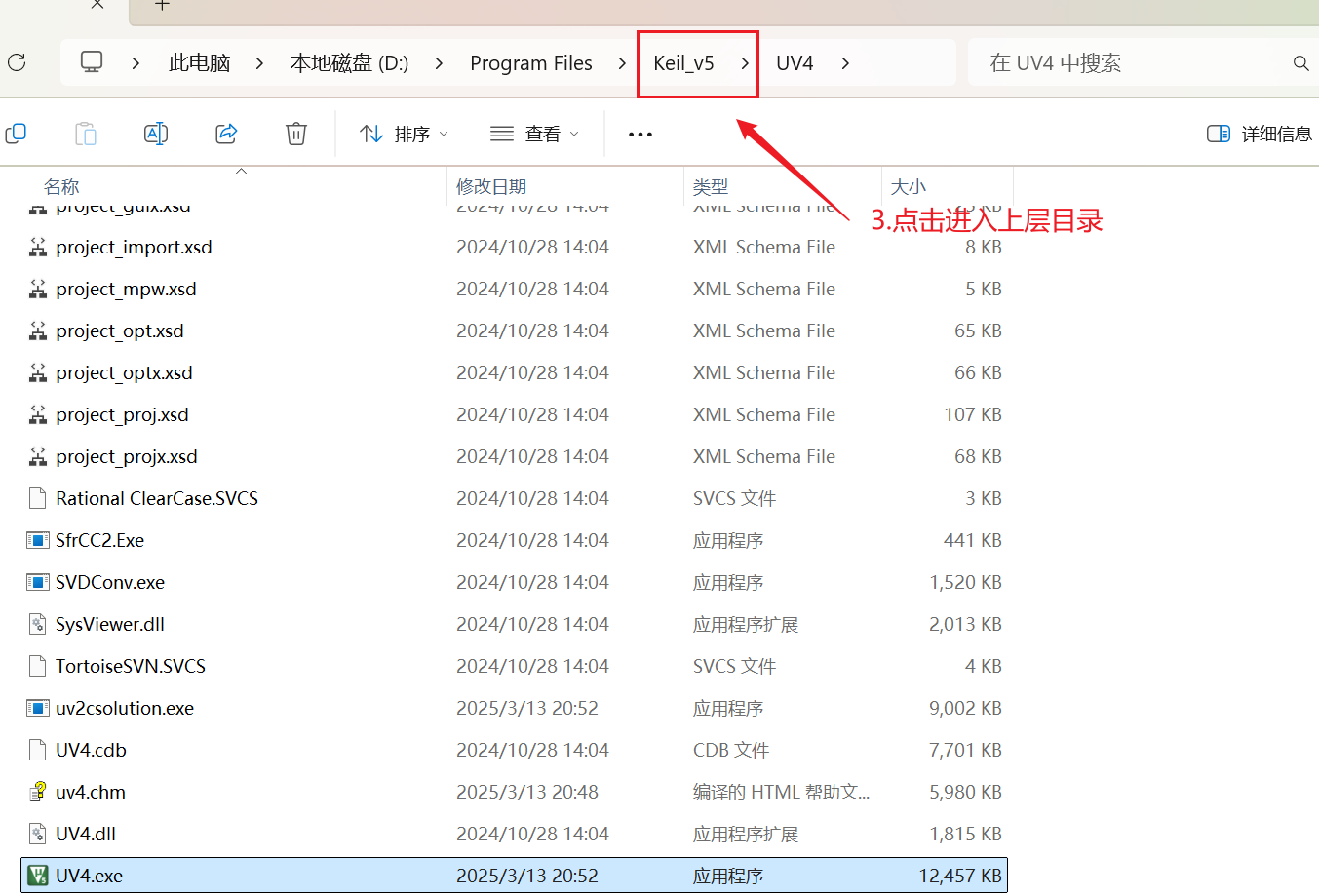Image resolution: width=1319 pixels, height=896 pixels.
Task: Select the file name SVDConv.exe
Action: click(110, 582)
